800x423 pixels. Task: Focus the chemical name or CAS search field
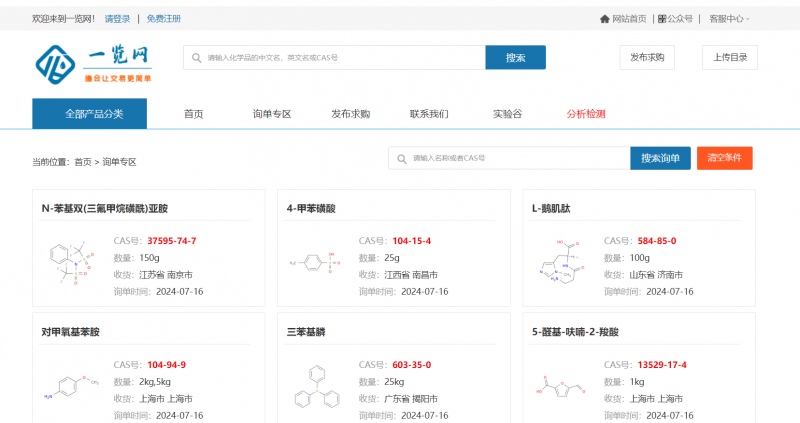pos(334,58)
